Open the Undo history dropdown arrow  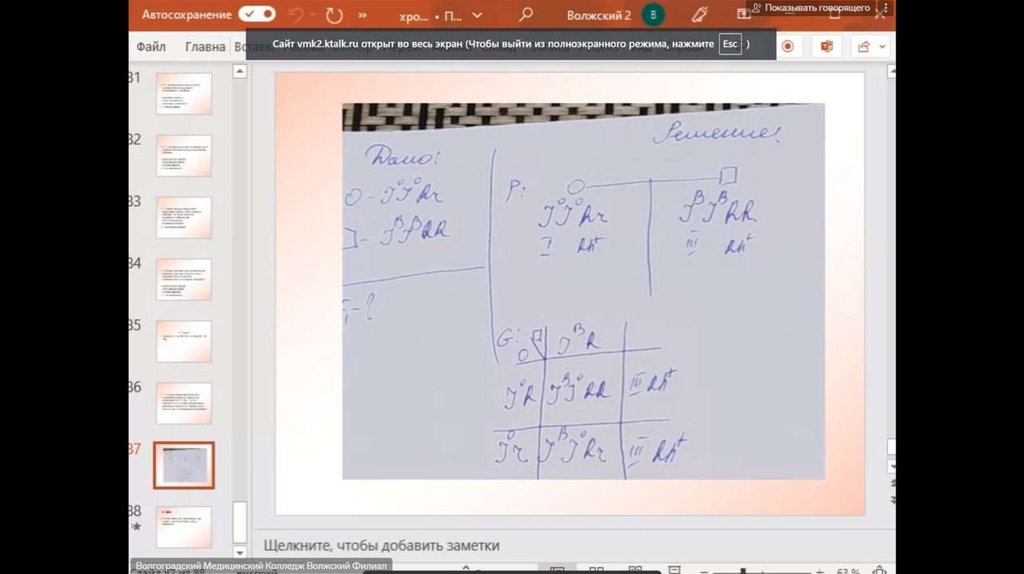pos(312,14)
